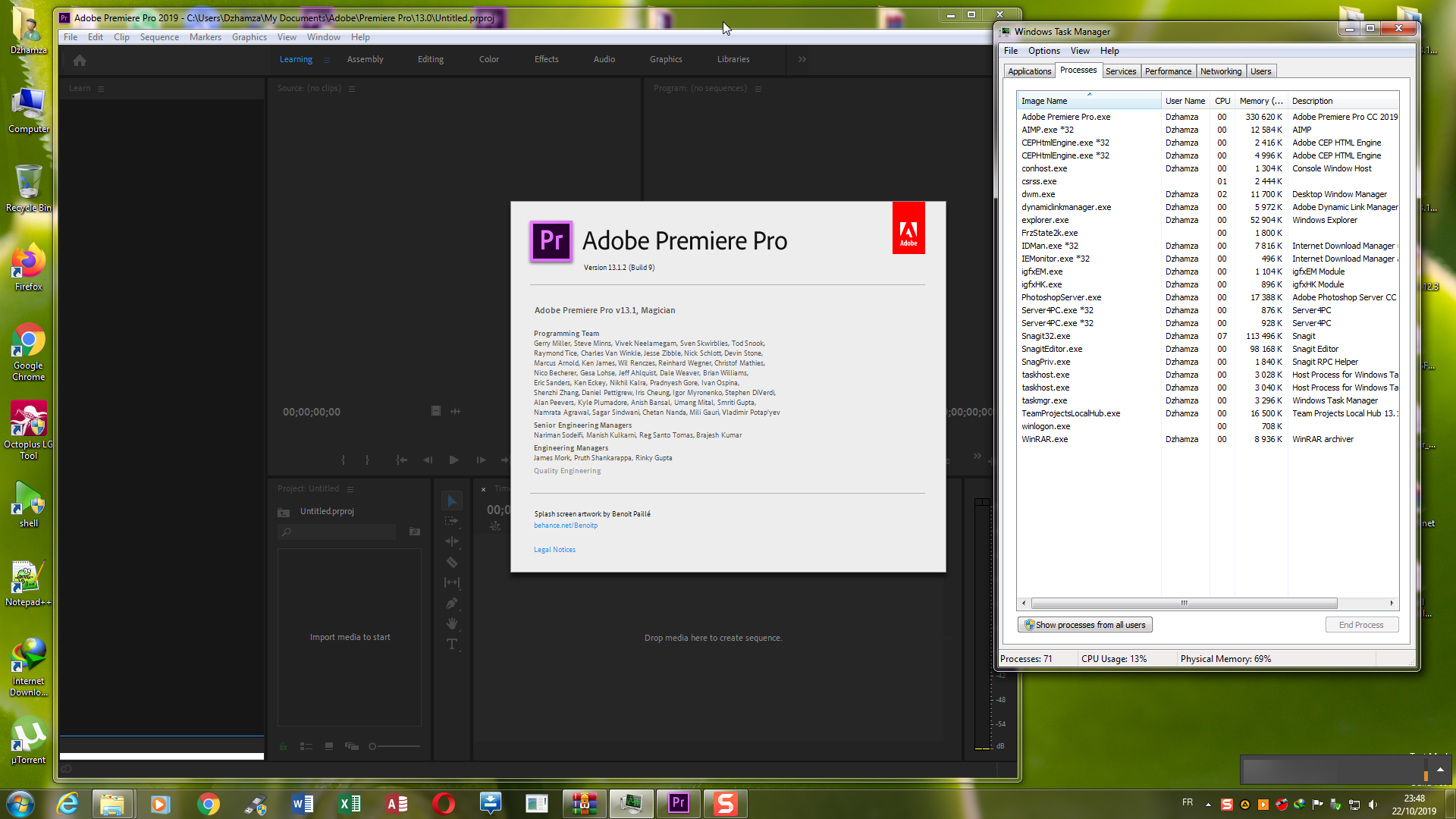This screenshot has height=819, width=1456.
Task: Step forward one frame in Source monitor
Action: click(x=481, y=460)
